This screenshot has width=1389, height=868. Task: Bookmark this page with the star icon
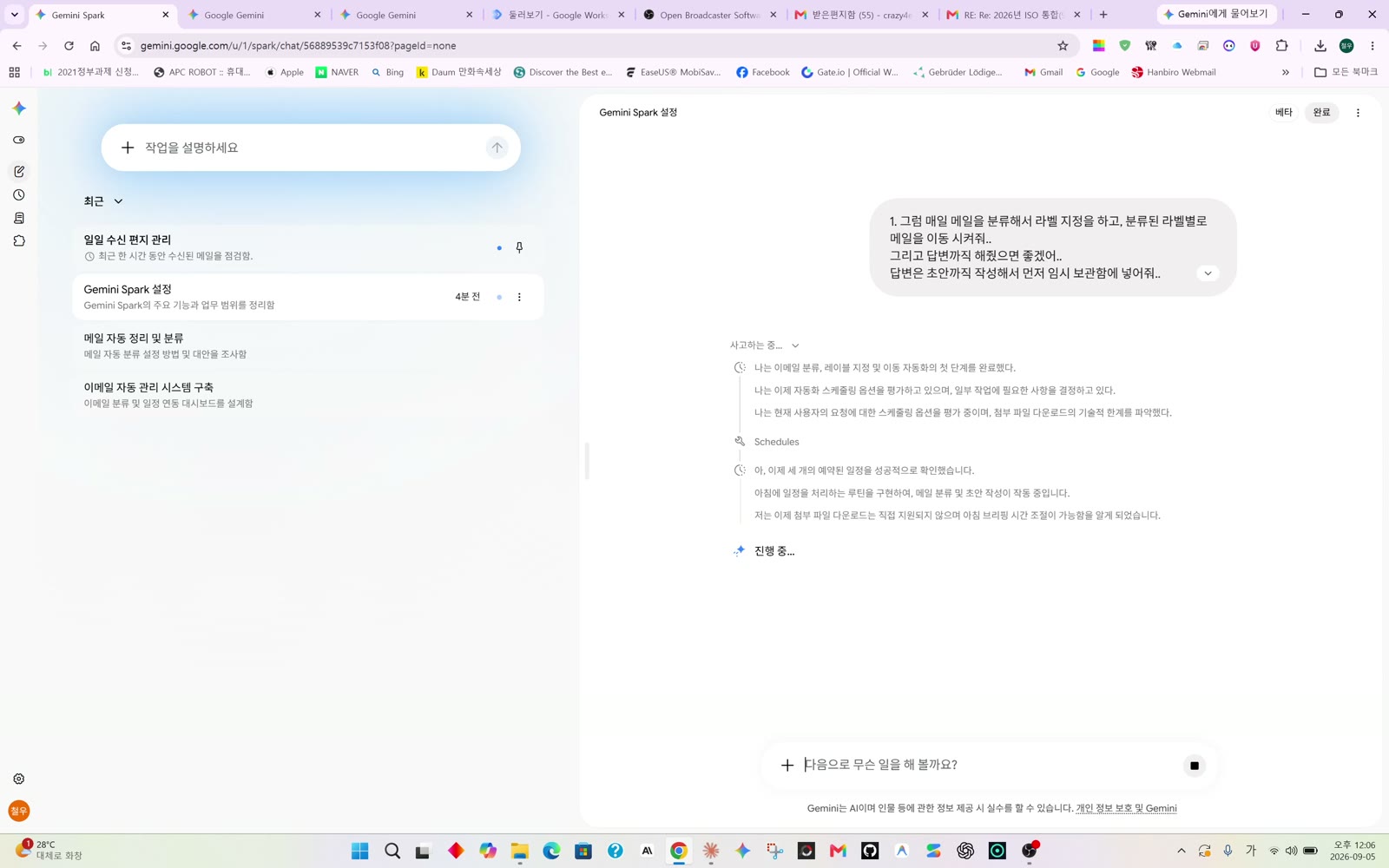(x=1063, y=46)
